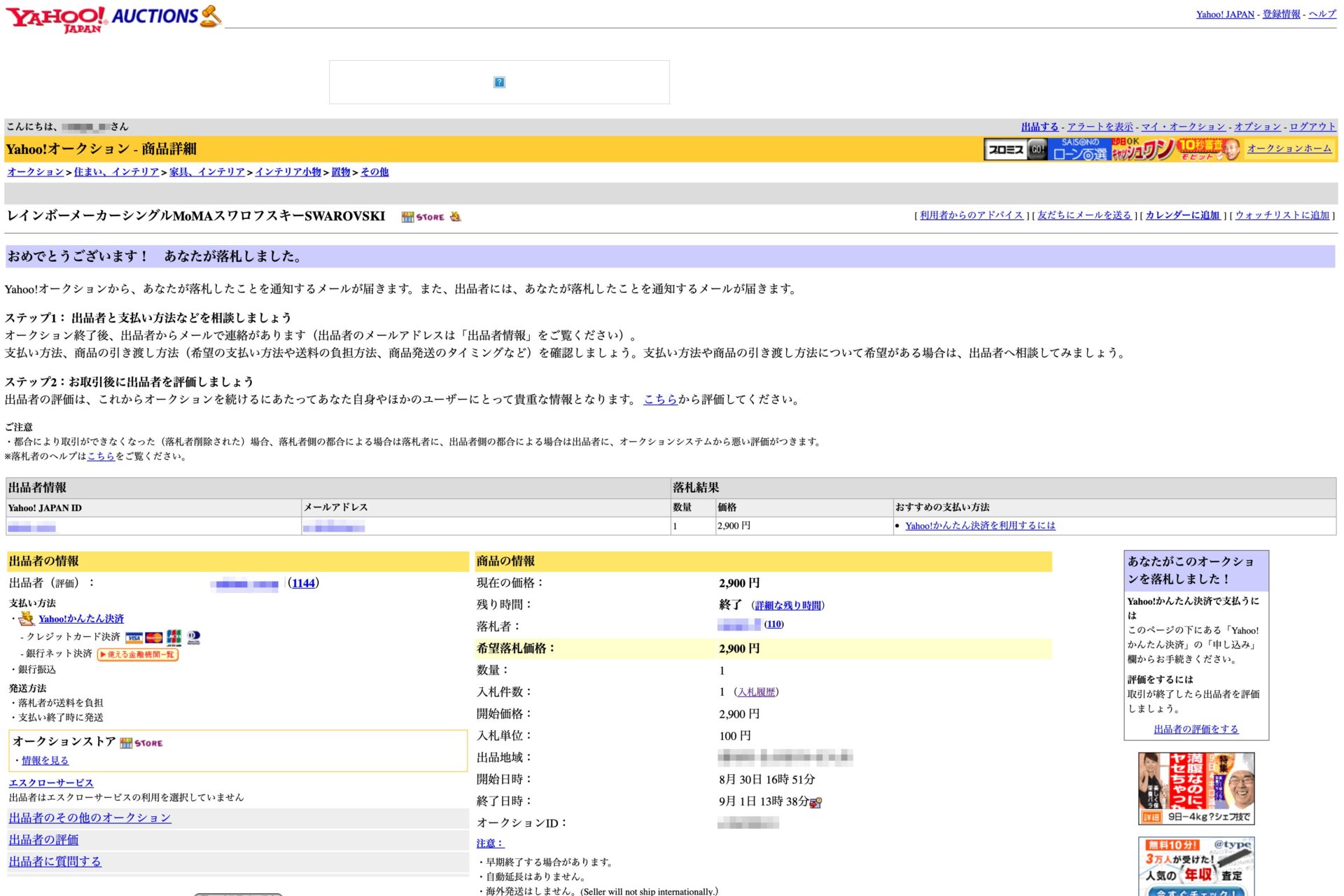Click 友だちにメールを送る
The height and width of the screenshot is (896, 1344).
(x=1084, y=216)
